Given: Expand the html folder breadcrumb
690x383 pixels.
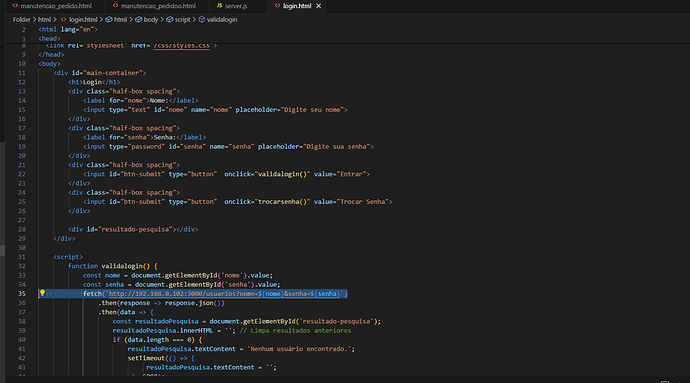Looking at the screenshot, I should (44, 19).
